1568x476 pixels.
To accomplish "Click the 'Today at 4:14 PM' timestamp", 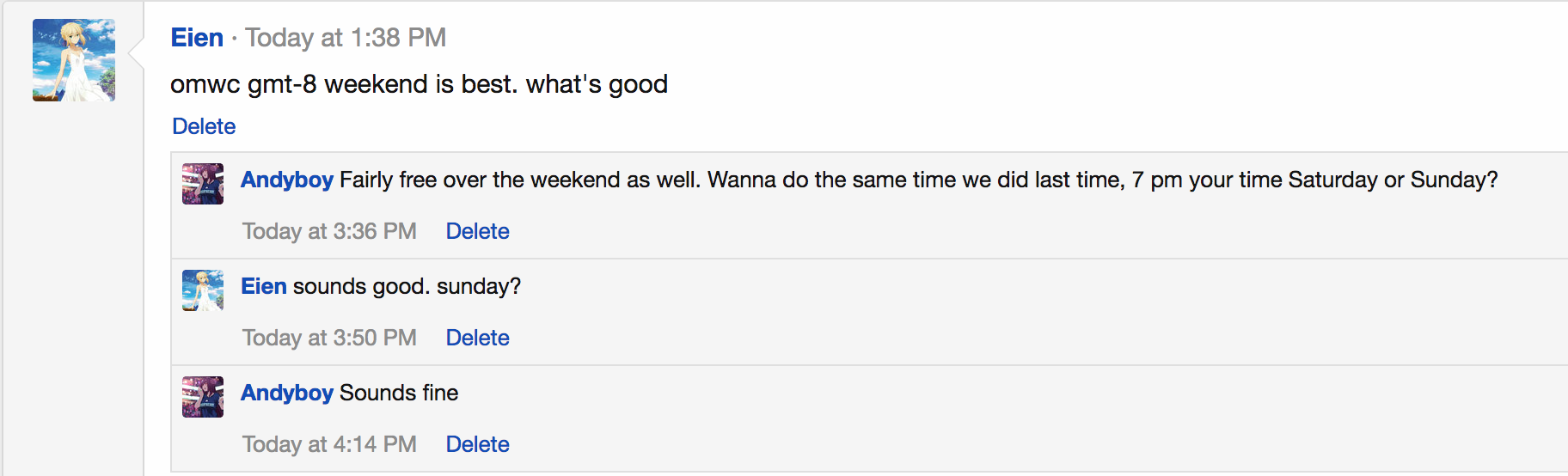I will click(x=329, y=444).
